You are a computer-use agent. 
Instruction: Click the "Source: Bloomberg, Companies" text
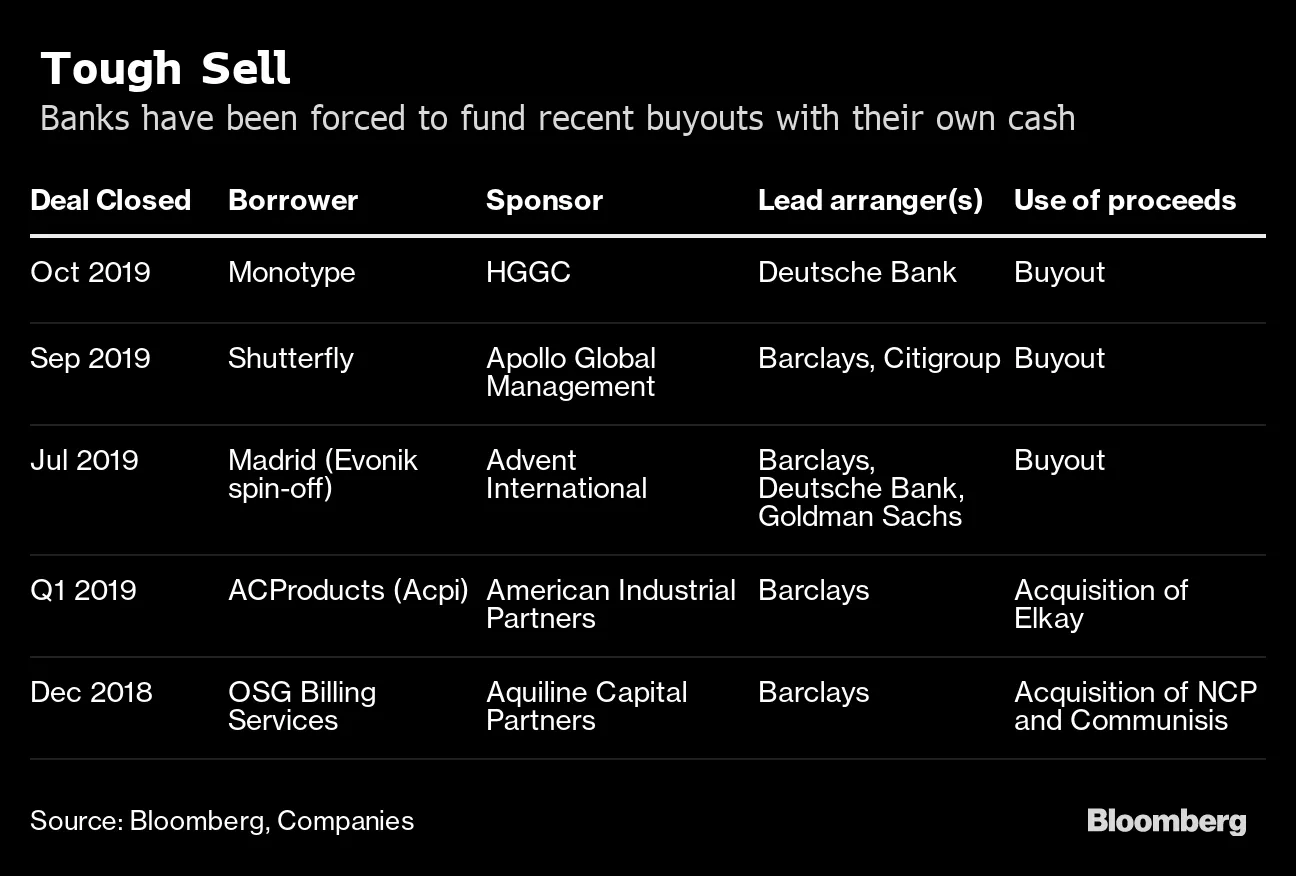(x=222, y=821)
